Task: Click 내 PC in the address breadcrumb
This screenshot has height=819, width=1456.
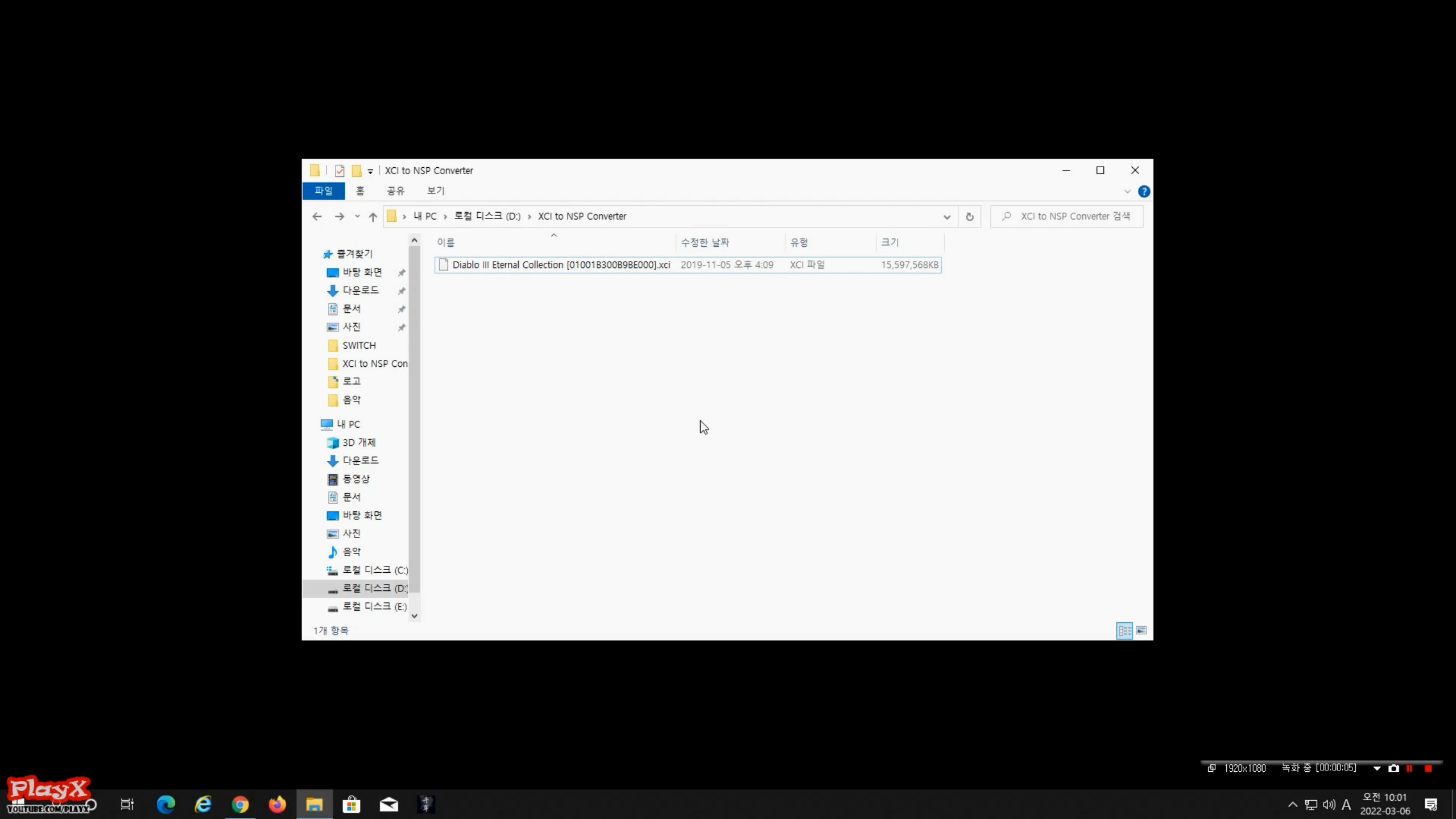Action: 425,216
